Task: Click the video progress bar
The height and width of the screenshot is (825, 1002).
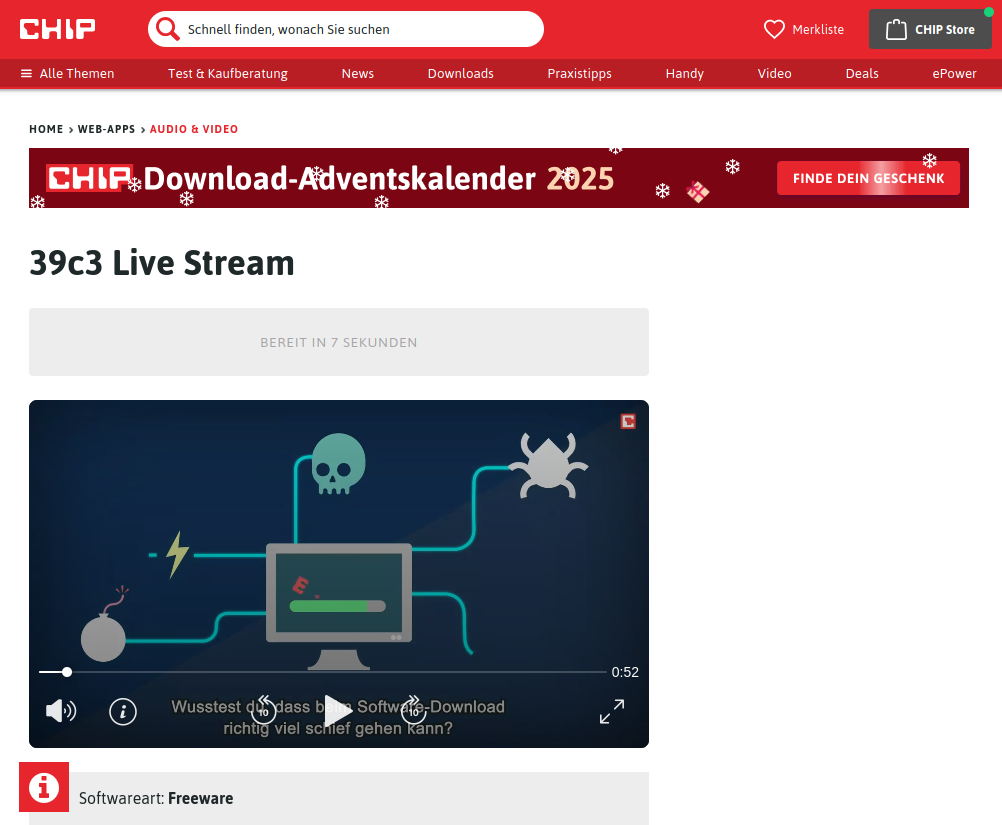Action: coord(320,672)
